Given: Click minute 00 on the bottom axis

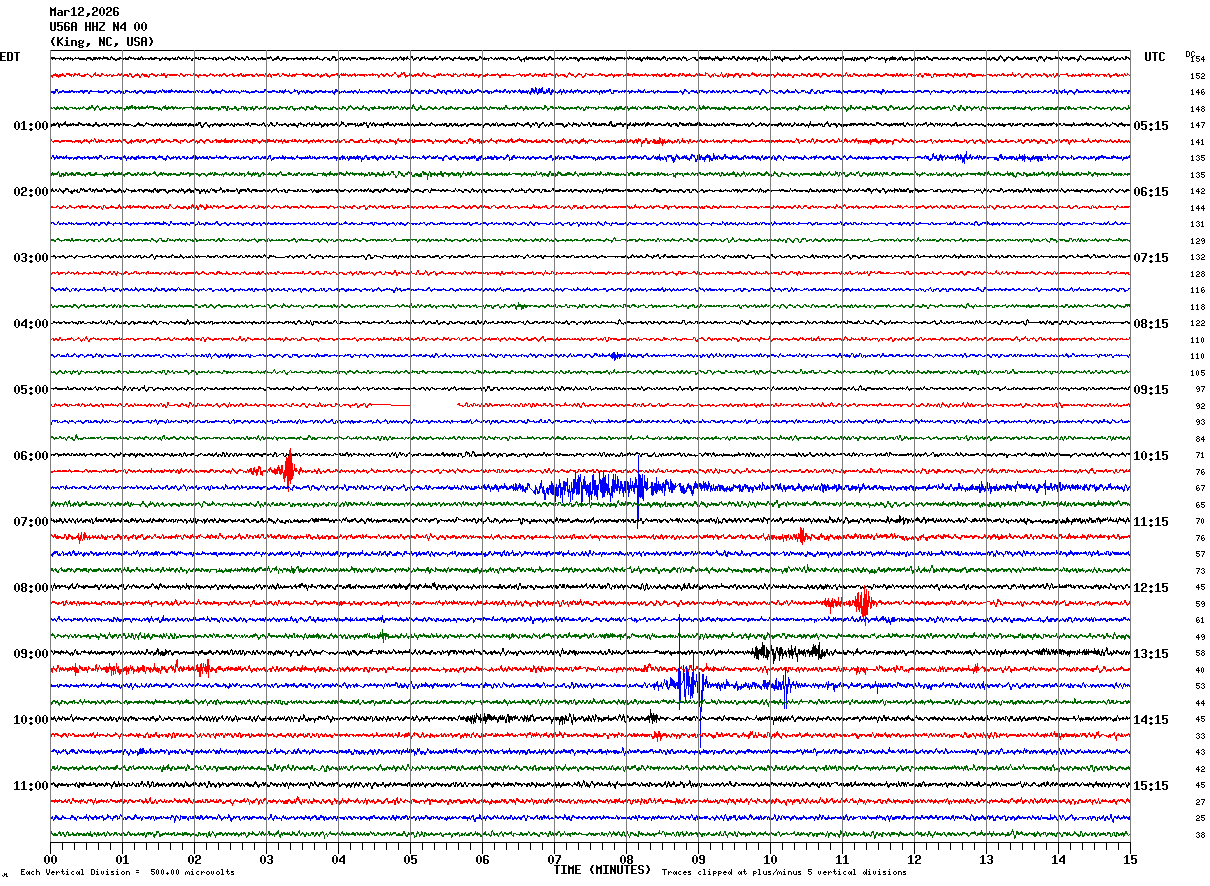Looking at the screenshot, I should (x=50, y=860).
